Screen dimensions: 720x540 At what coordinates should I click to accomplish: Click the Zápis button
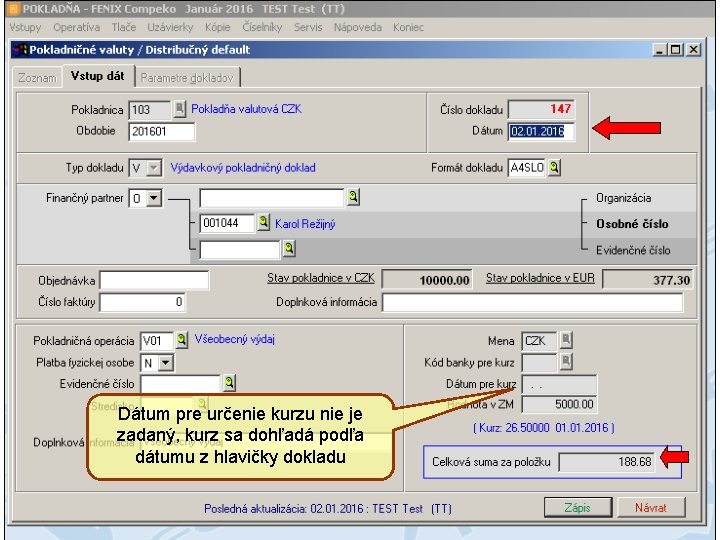coord(578,507)
